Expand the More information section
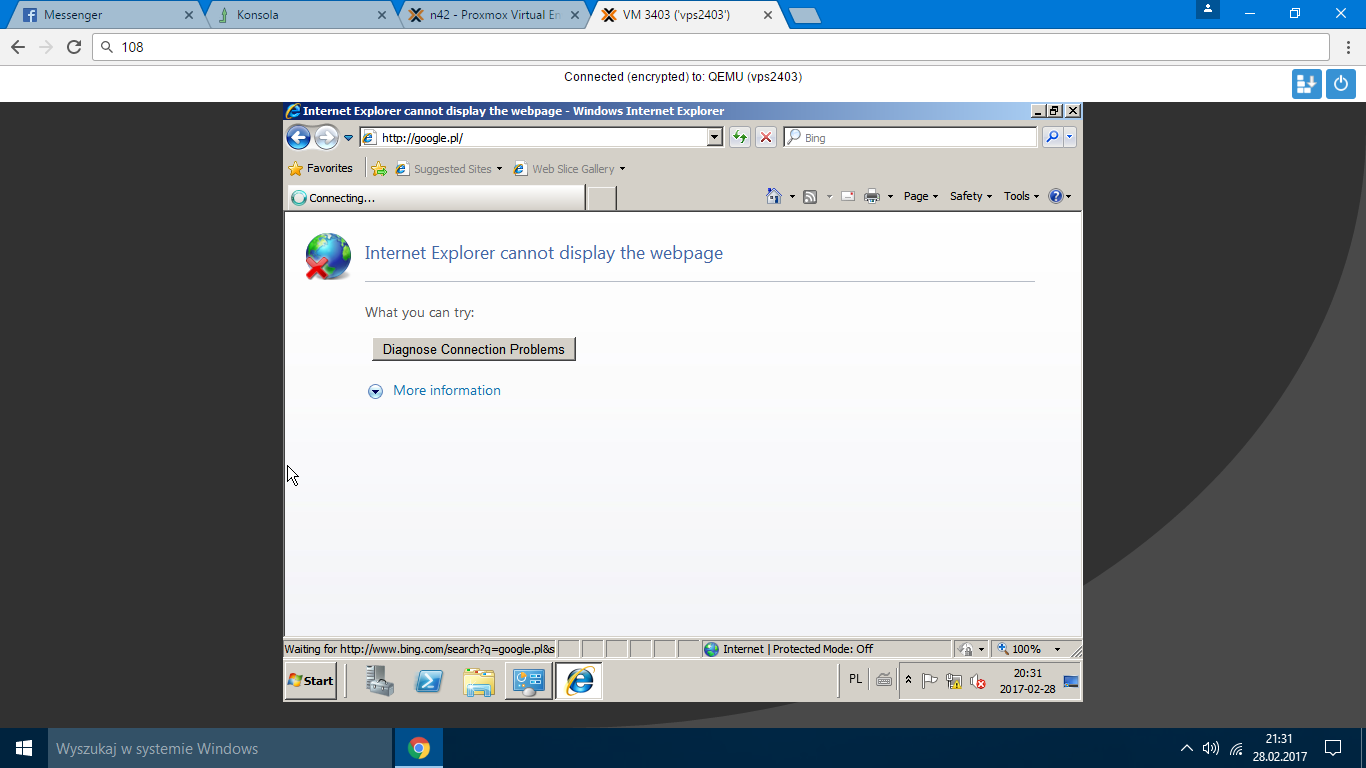Image resolution: width=1366 pixels, height=768 pixels. 376,391
